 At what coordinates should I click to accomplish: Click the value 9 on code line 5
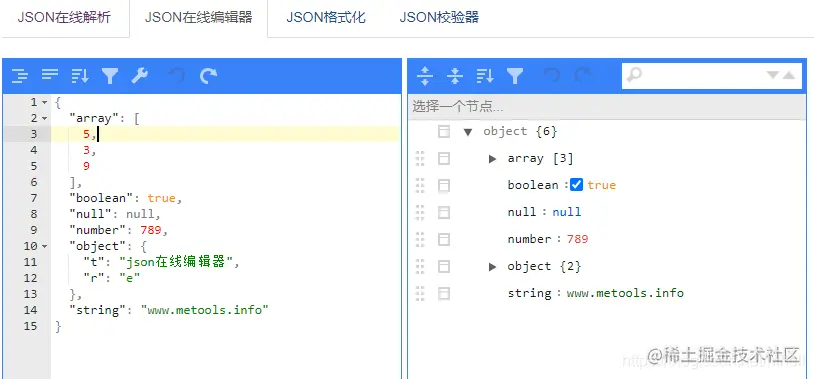(x=86, y=166)
